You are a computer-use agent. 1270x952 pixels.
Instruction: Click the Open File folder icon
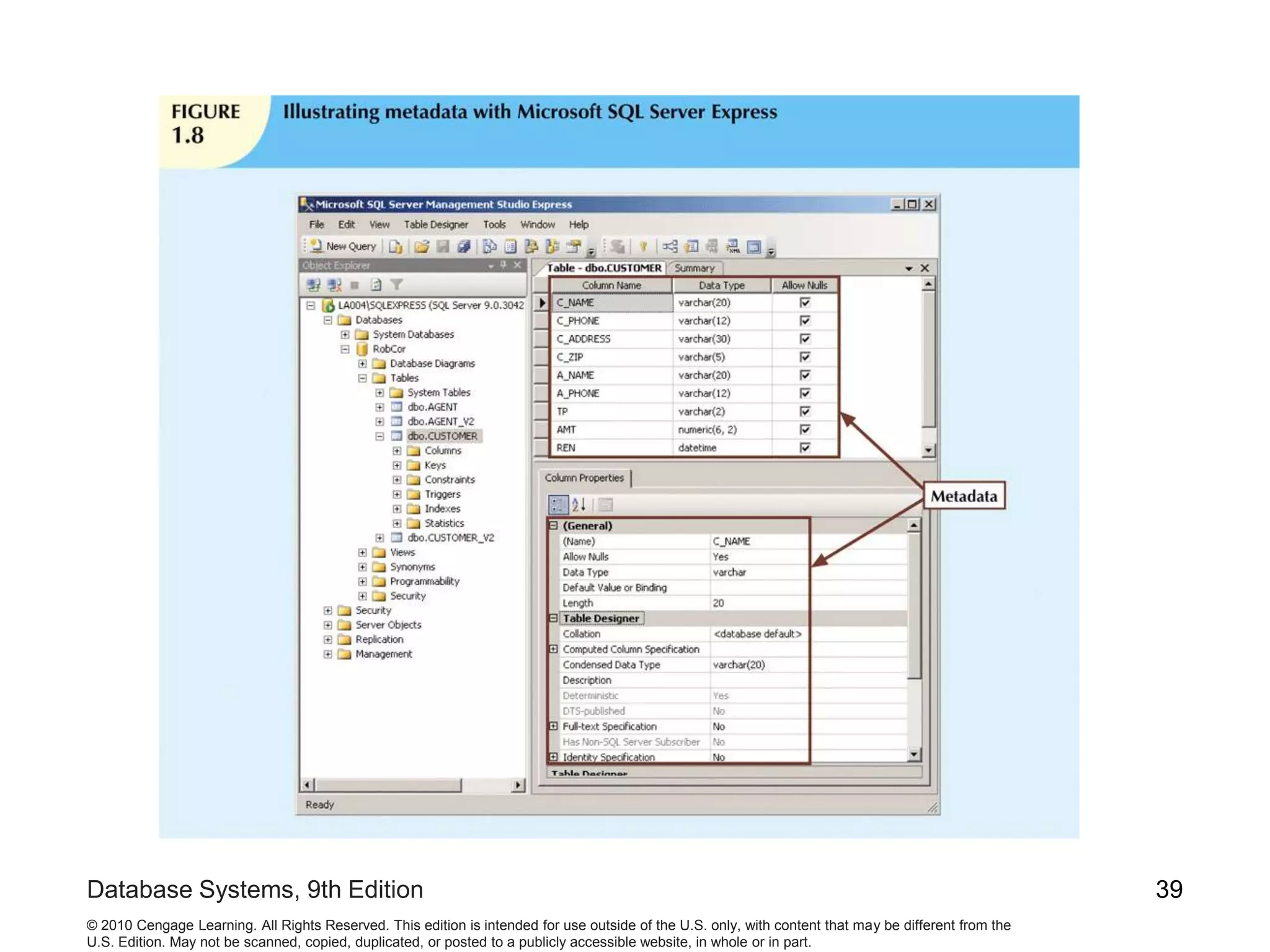pos(422,247)
